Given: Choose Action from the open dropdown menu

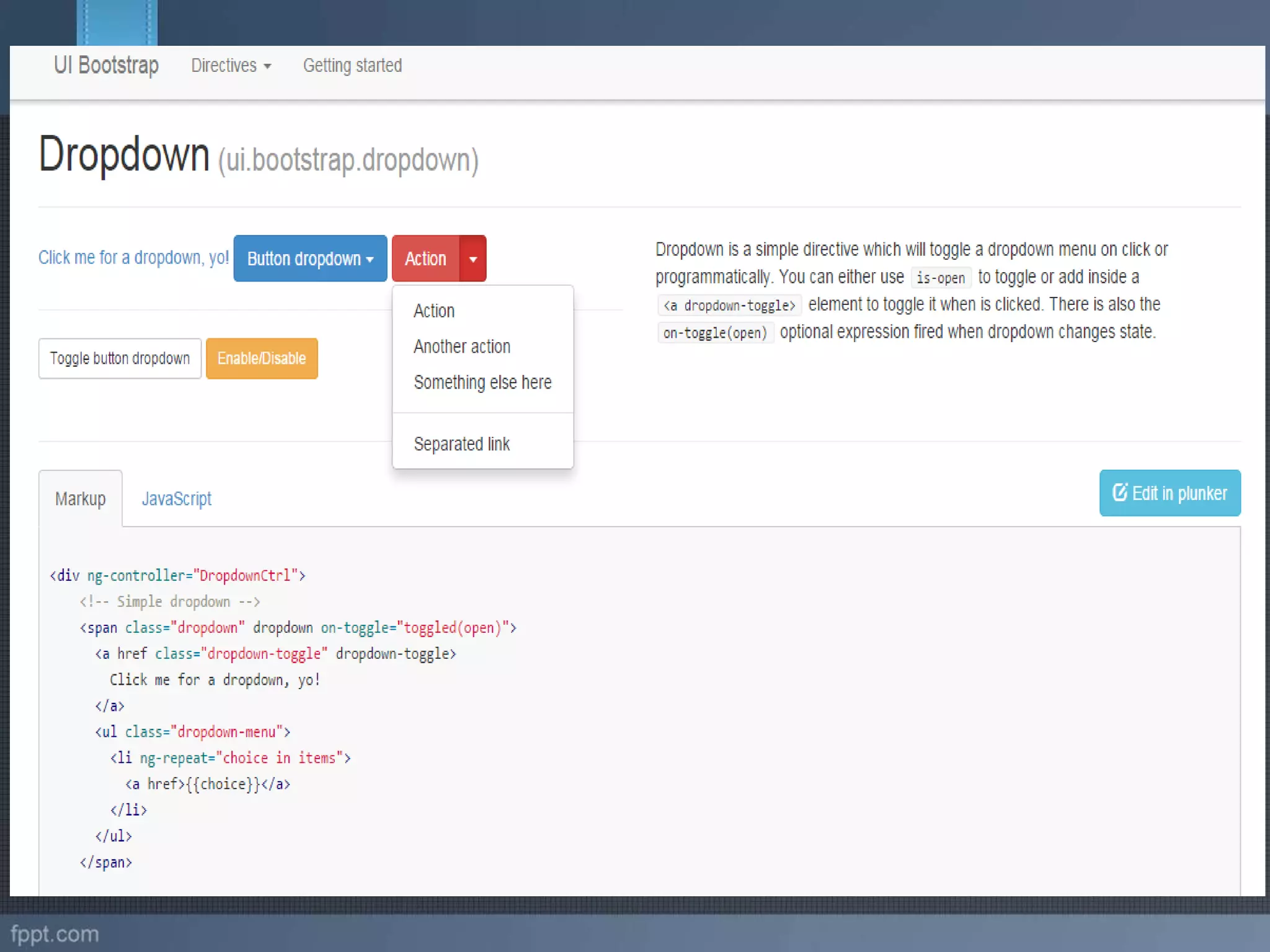Looking at the screenshot, I should click(x=434, y=311).
